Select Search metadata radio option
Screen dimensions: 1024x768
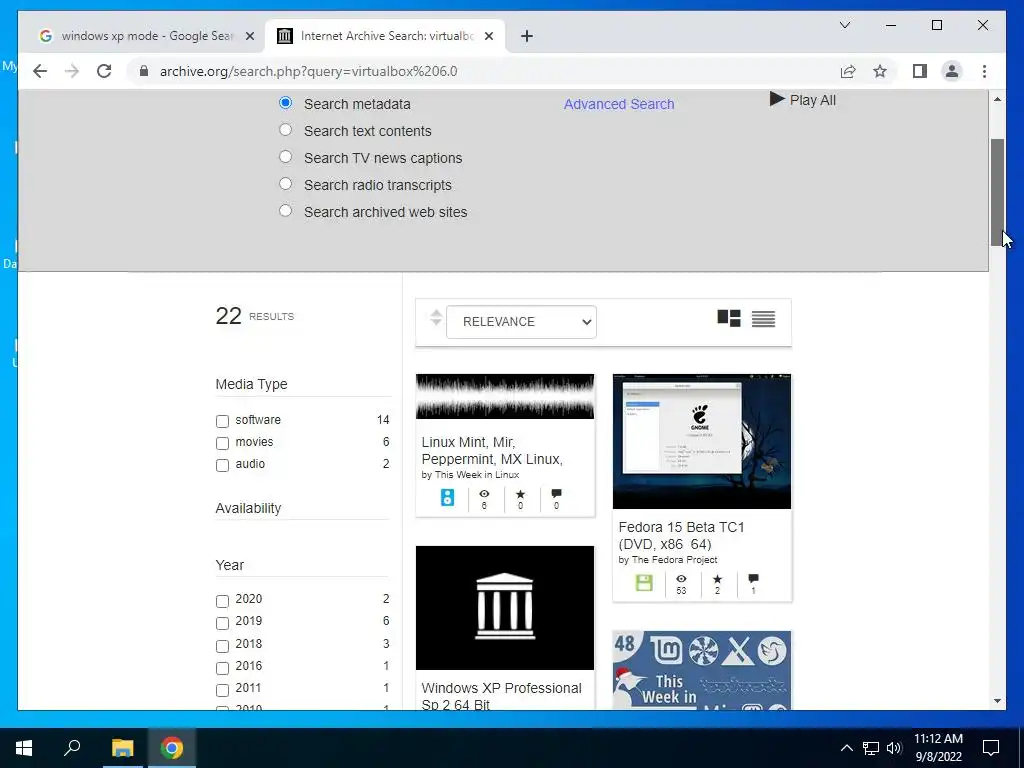(285, 103)
